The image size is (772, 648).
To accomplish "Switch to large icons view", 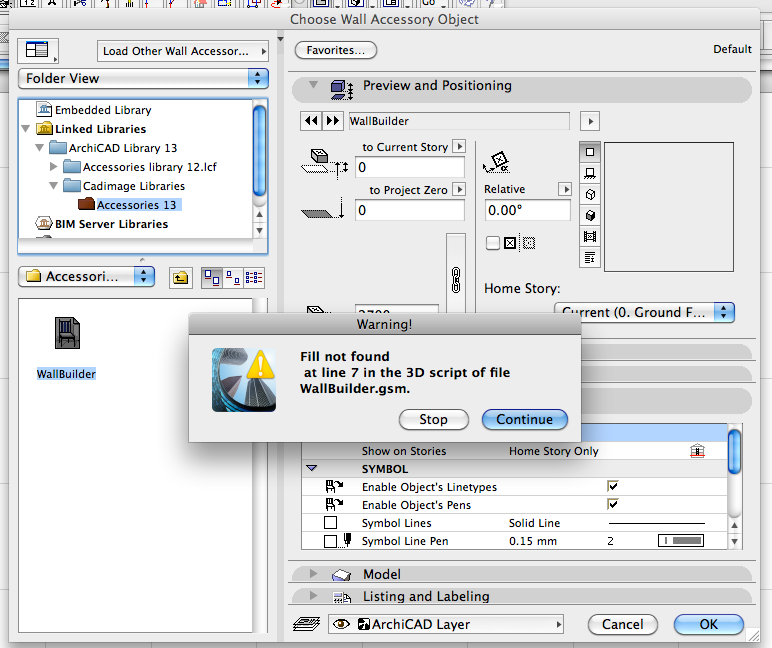I will (212, 278).
